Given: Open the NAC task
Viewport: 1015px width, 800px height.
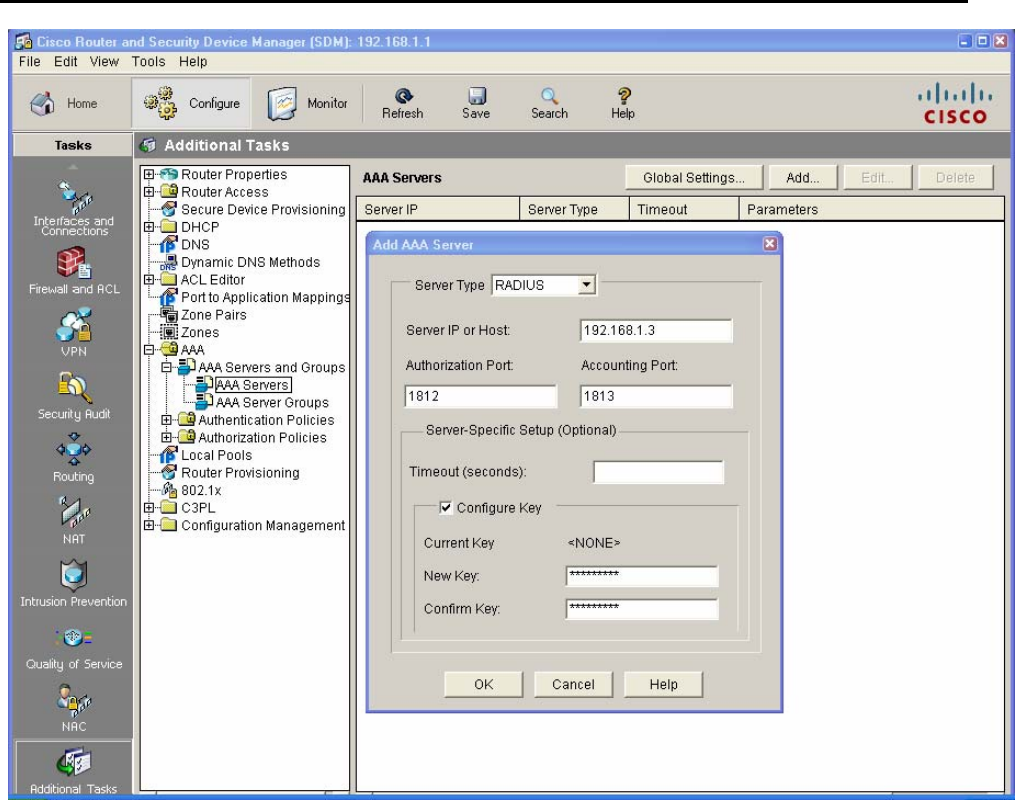Looking at the screenshot, I should (74, 708).
